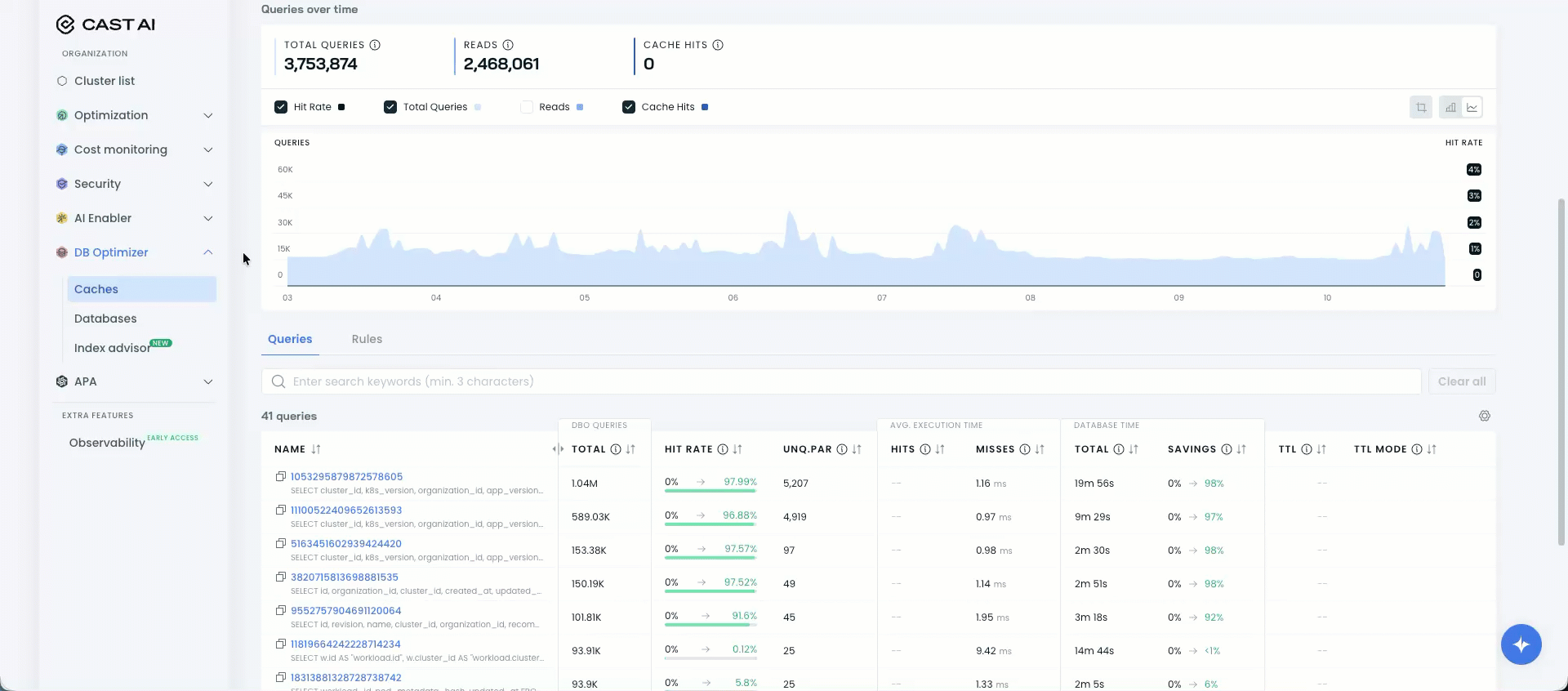Switch to bar chart view icon

pyautogui.click(x=1450, y=107)
